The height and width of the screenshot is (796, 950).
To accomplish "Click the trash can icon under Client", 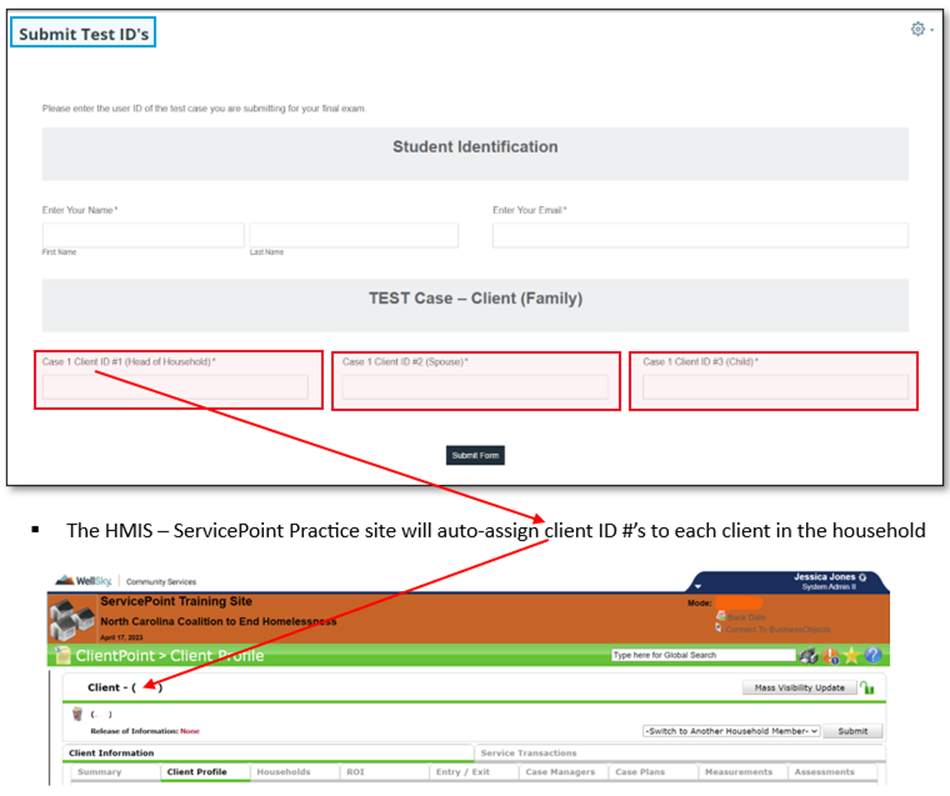I will (77, 714).
